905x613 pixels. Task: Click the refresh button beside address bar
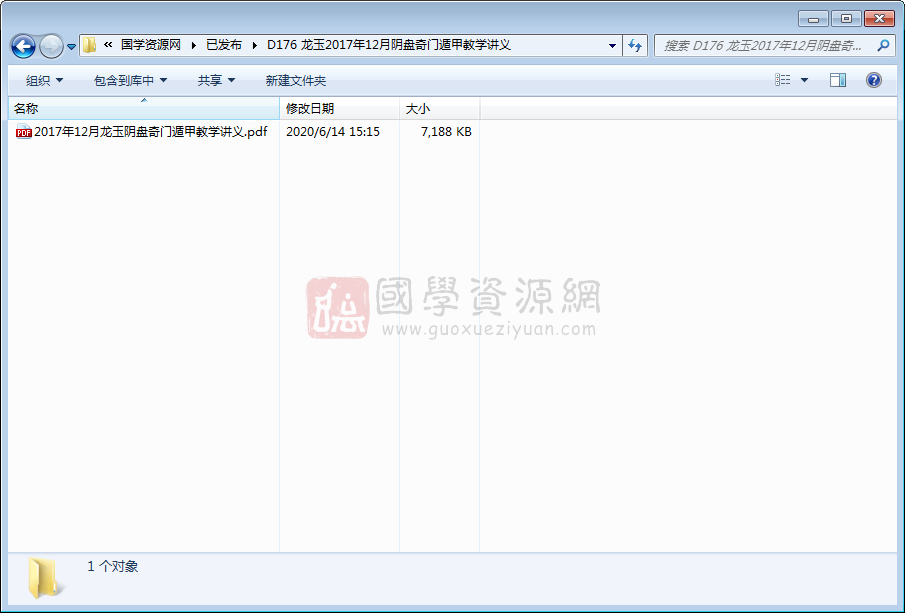pyautogui.click(x=634, y=46)
